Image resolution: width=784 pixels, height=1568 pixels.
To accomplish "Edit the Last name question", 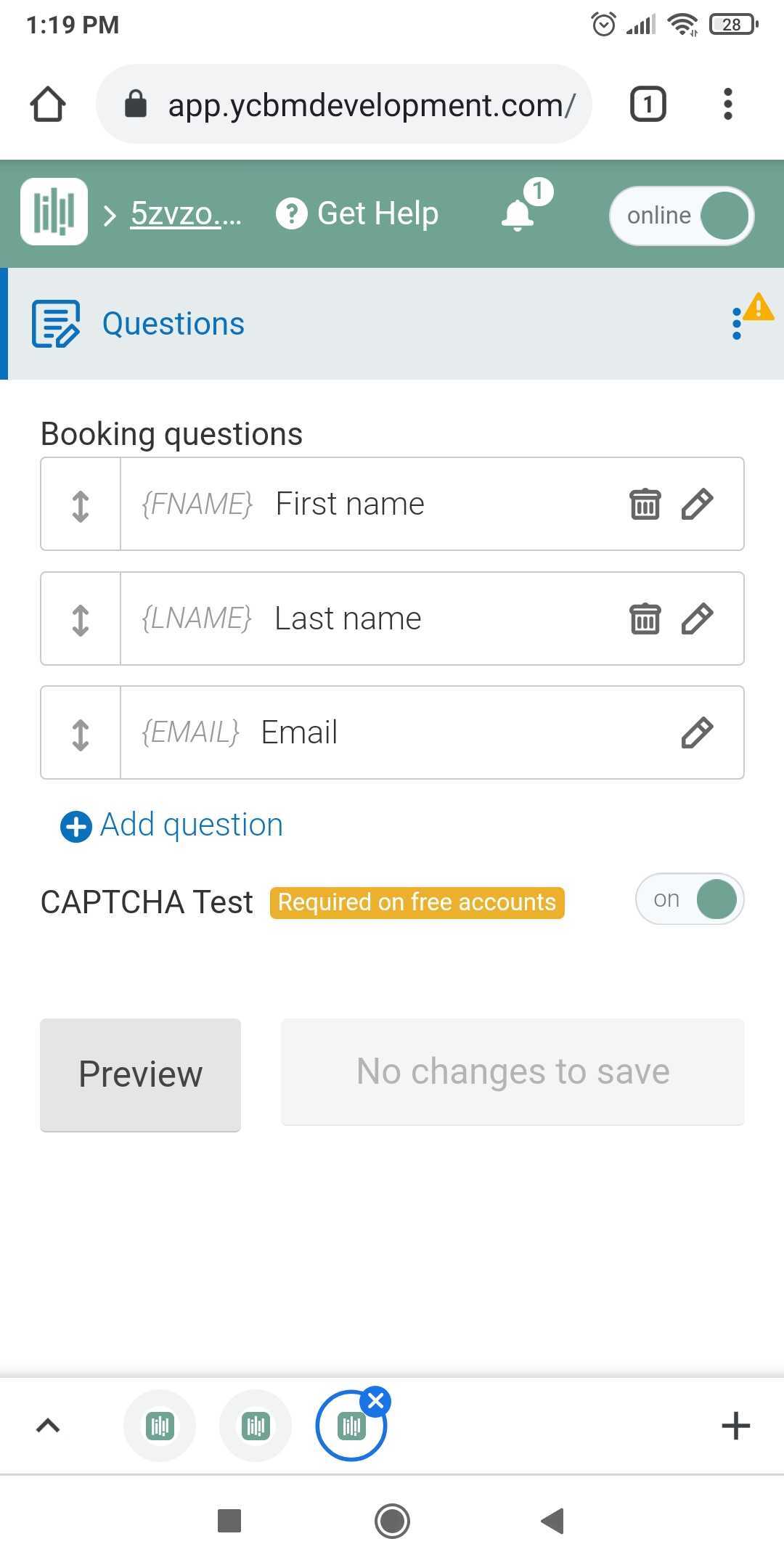I will [x=697, y=618].
